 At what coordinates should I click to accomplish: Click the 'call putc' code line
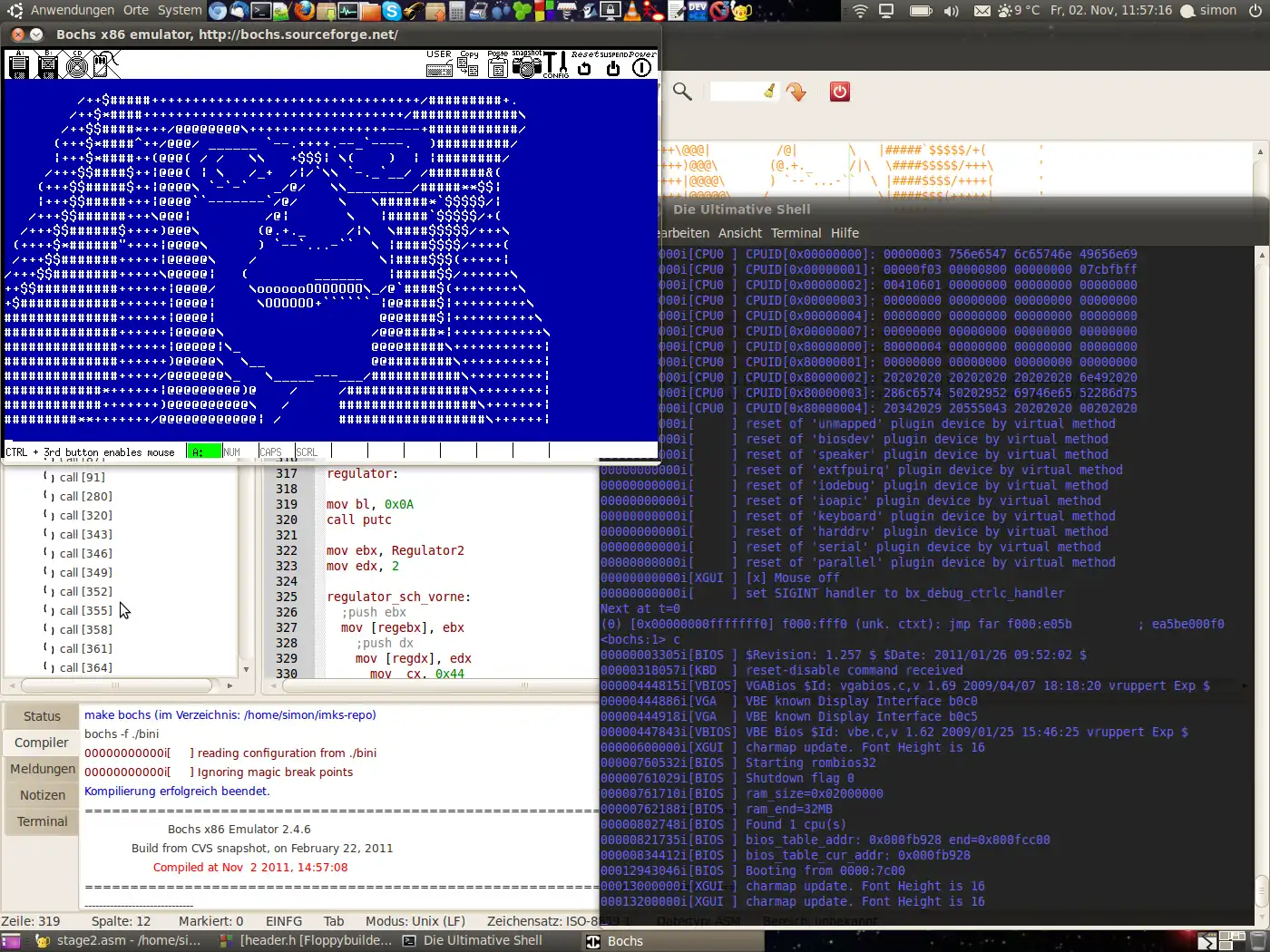[x=359, y=520]
